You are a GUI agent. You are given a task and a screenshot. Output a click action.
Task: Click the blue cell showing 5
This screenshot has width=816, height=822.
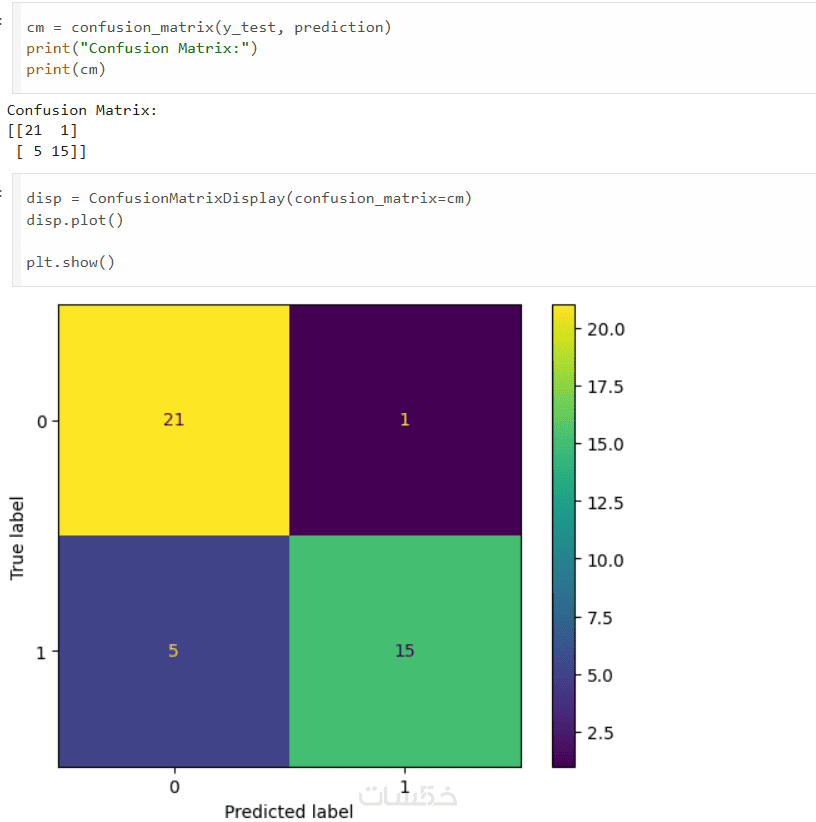click(x=174, y=651)
